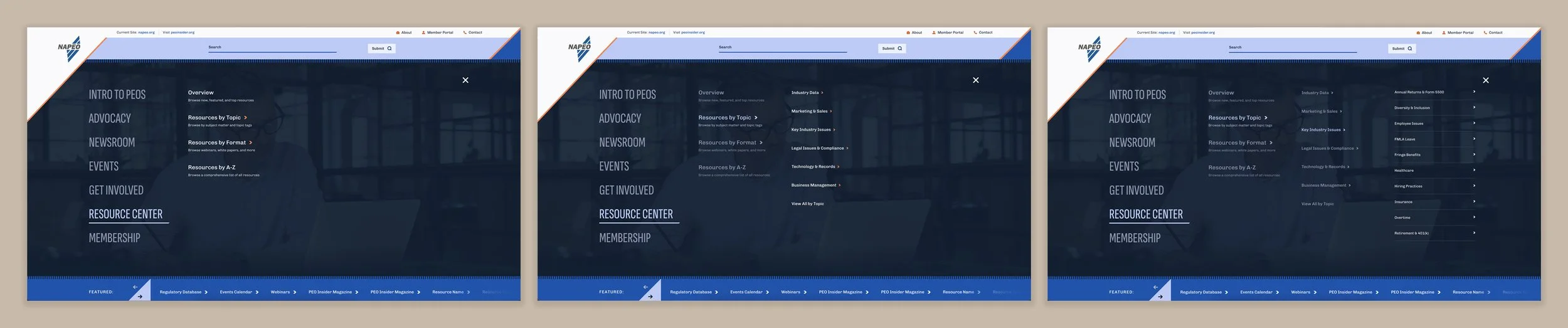Close the mega menu in the middle mockup

tap(976, 80)
